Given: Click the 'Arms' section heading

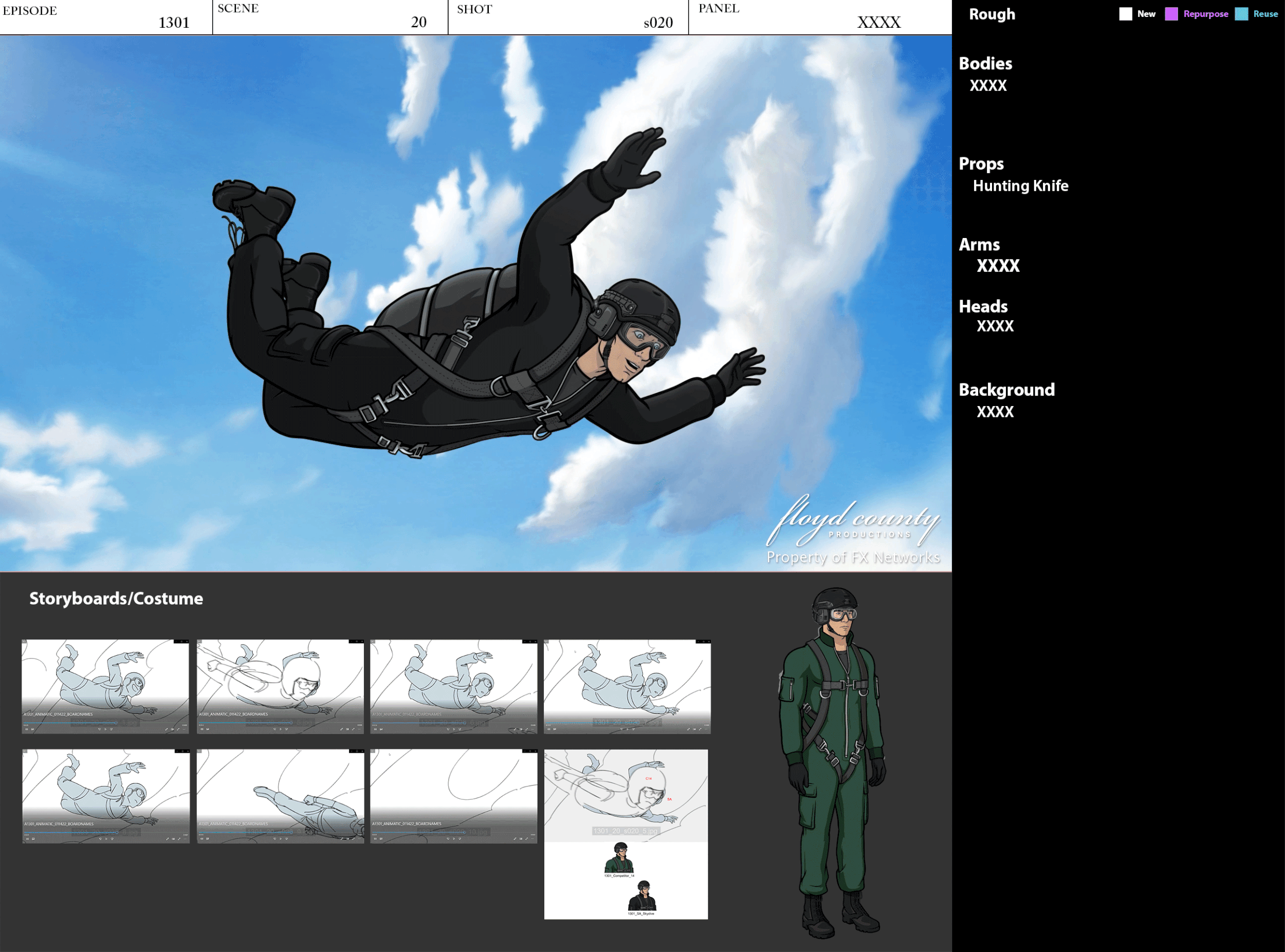Looking at the screenshot, I should pos(979,244).
